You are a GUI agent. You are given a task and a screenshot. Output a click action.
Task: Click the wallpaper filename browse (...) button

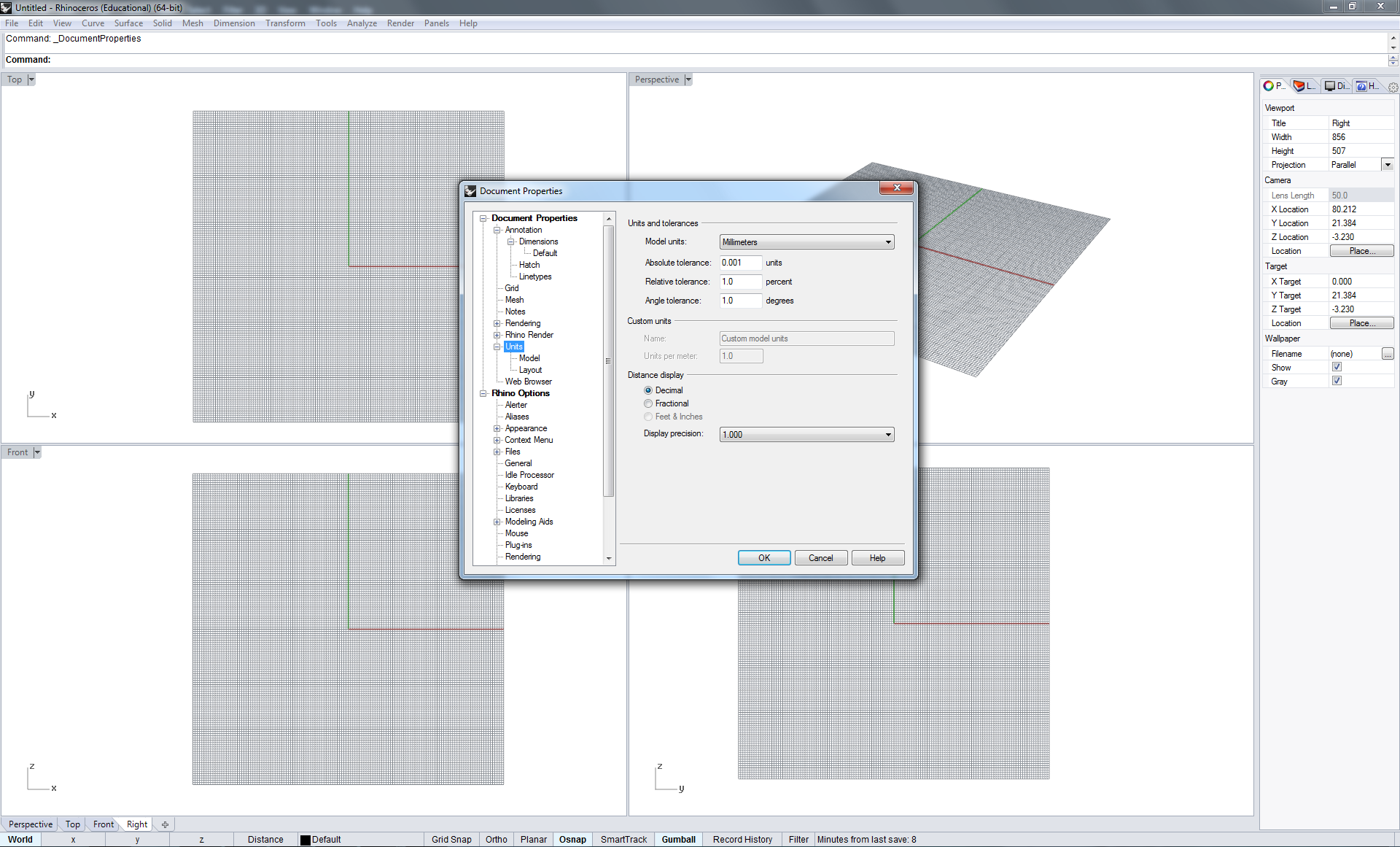pos(1388,354)
